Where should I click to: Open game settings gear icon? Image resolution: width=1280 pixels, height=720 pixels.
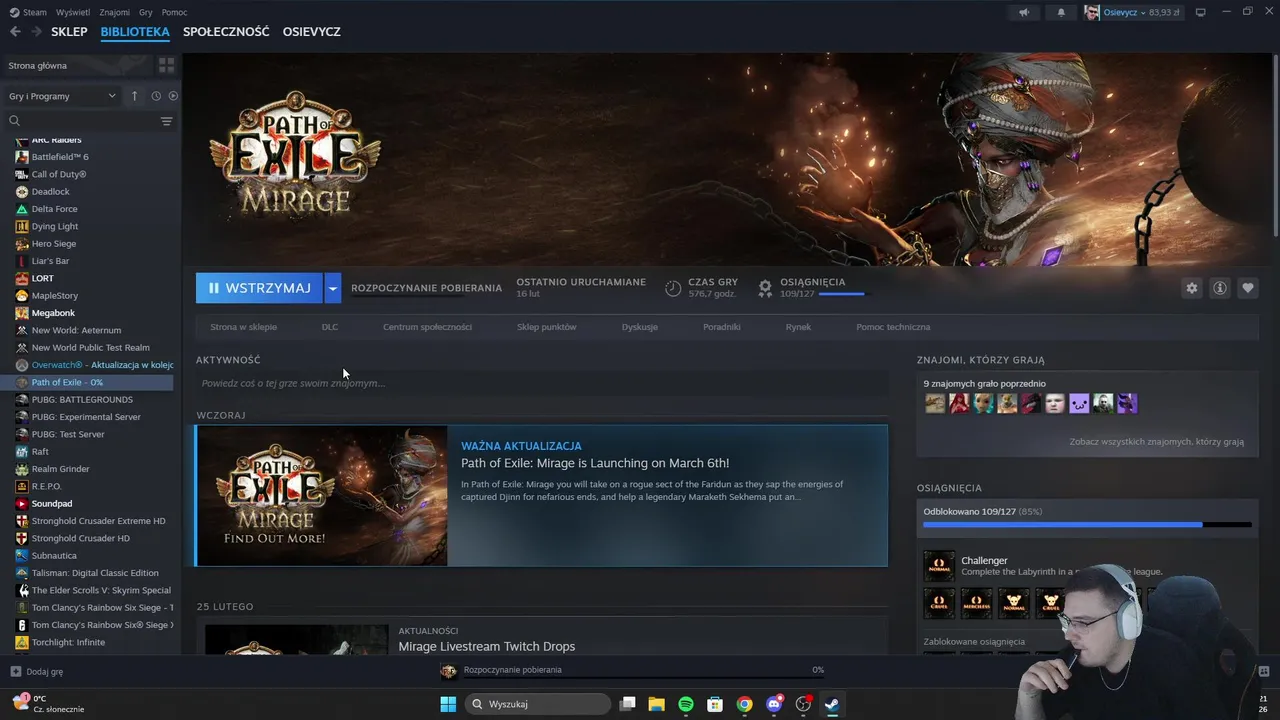click(1191, 288)
